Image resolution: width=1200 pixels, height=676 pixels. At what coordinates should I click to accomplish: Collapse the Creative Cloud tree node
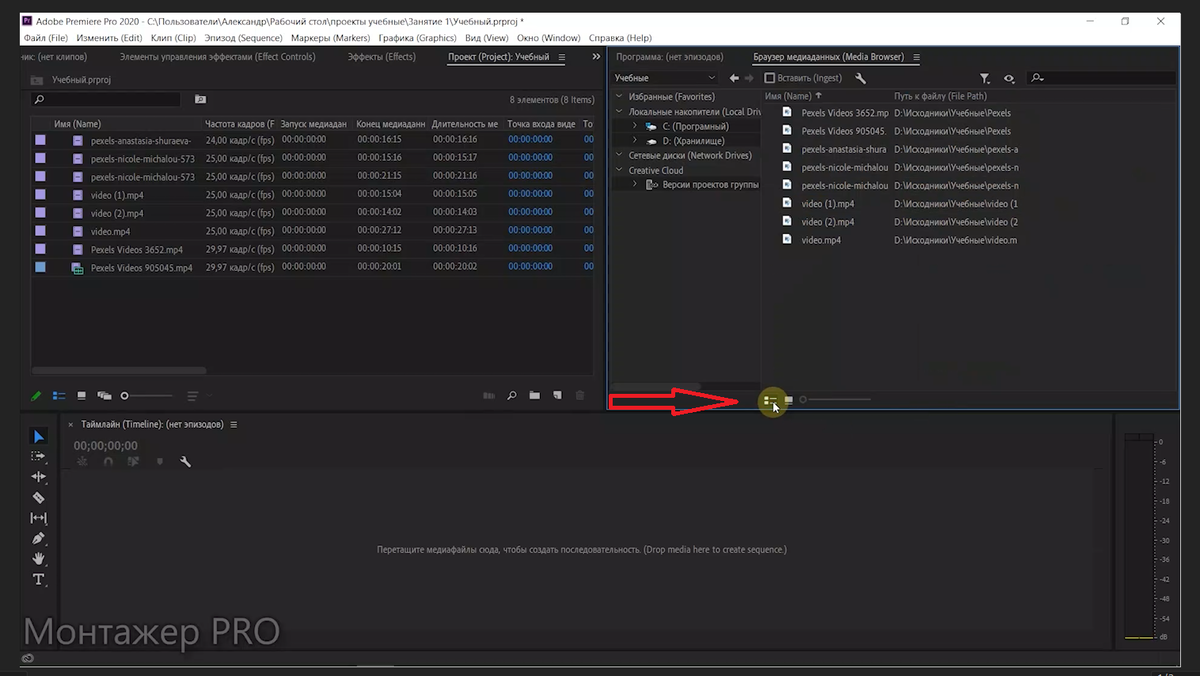click(620, 171)
